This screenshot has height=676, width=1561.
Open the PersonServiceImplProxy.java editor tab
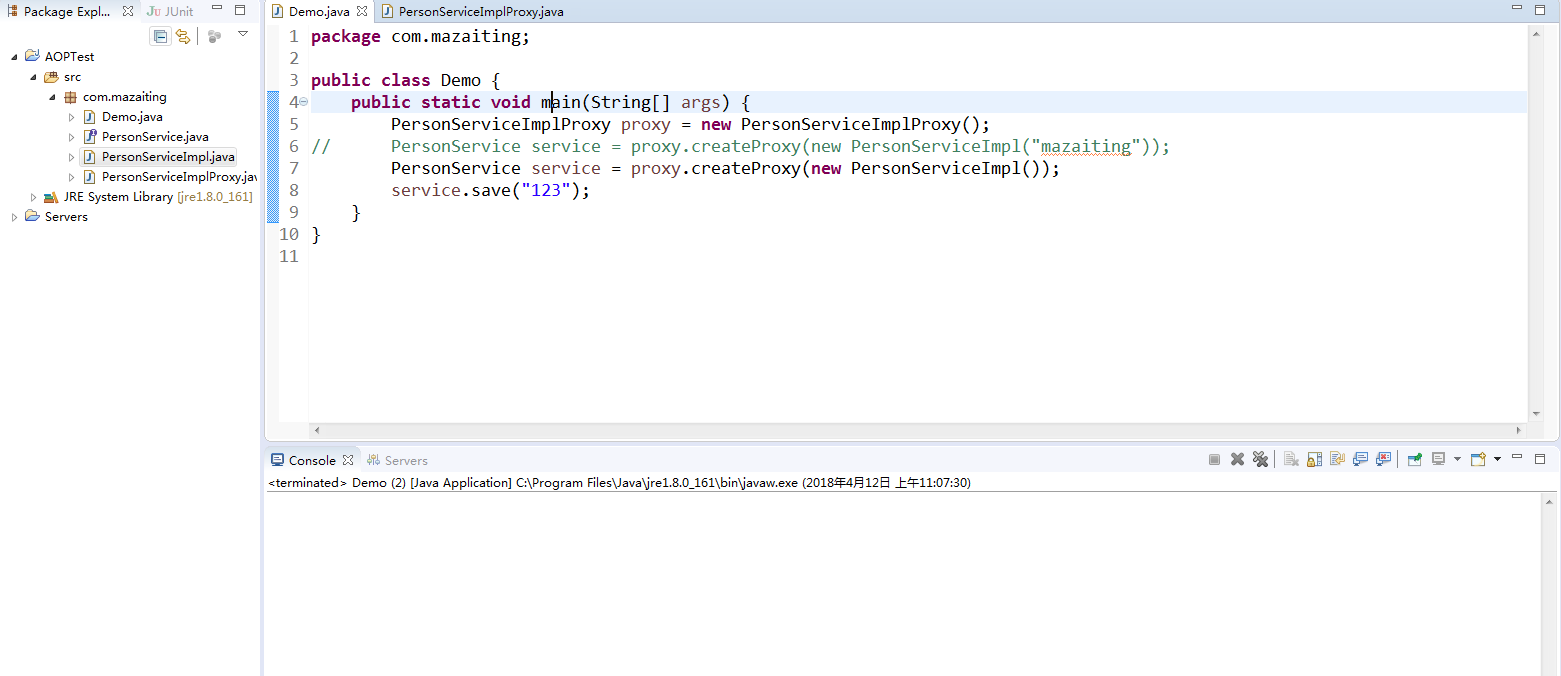tap(471, 12)
